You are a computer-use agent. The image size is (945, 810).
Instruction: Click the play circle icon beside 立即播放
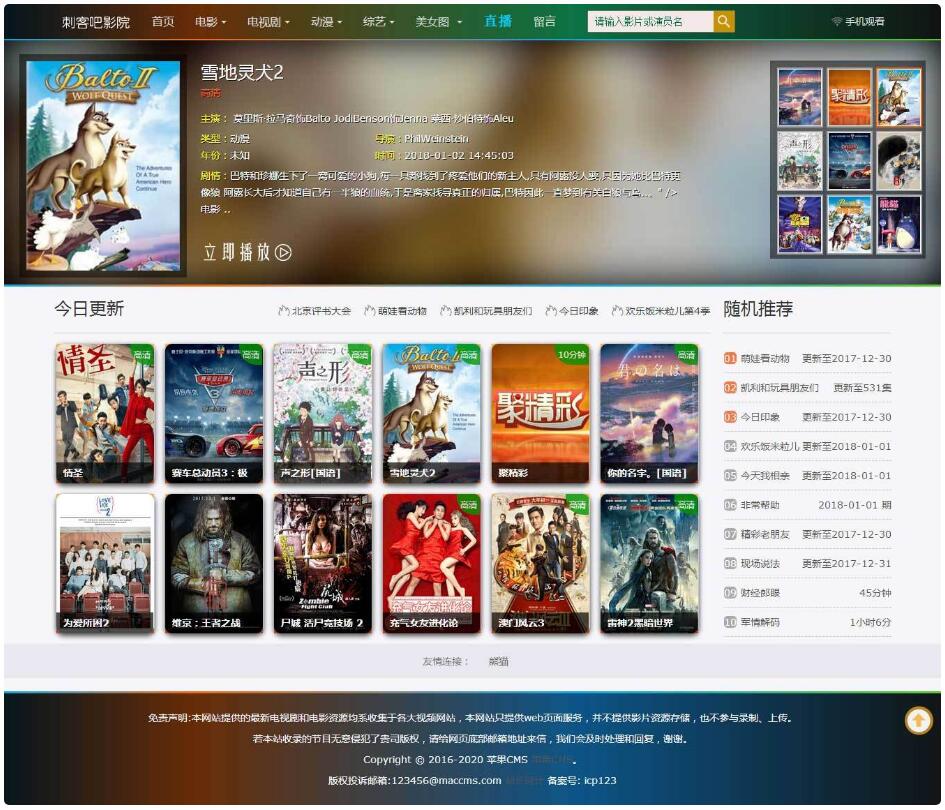tap(283, 254)
